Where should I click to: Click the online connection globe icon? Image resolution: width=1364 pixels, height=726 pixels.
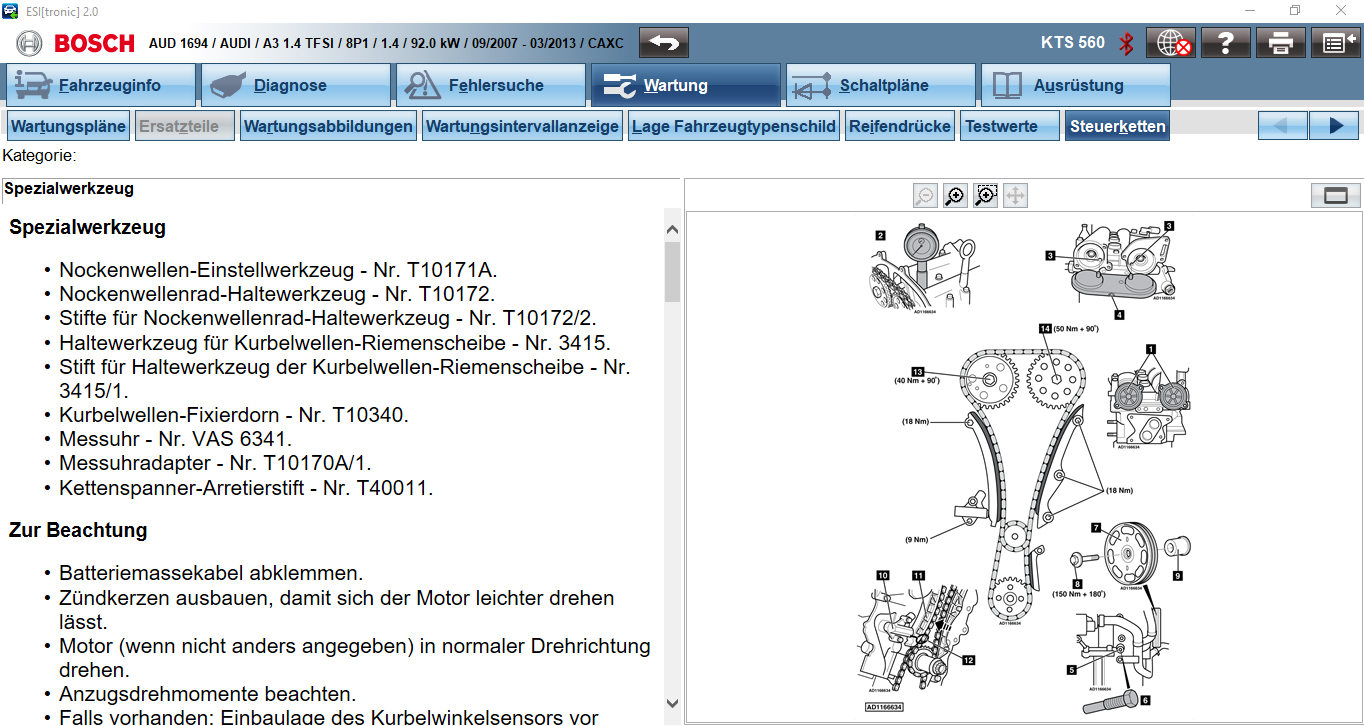(x=1170, y=43)
